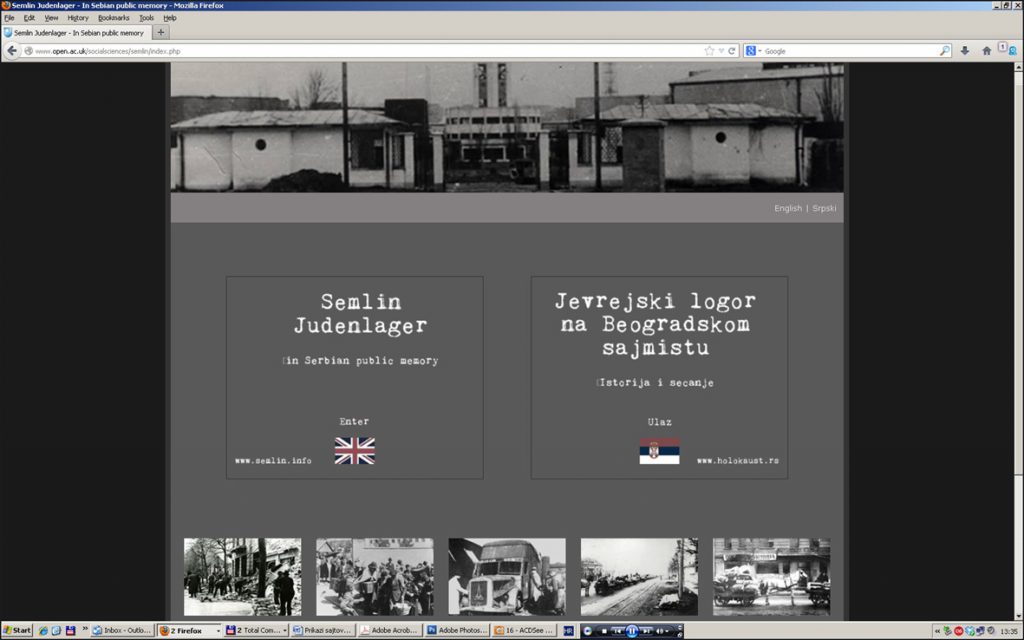
Task: Pause playback in the taskbar media player
Action: [x=631, y=631]
